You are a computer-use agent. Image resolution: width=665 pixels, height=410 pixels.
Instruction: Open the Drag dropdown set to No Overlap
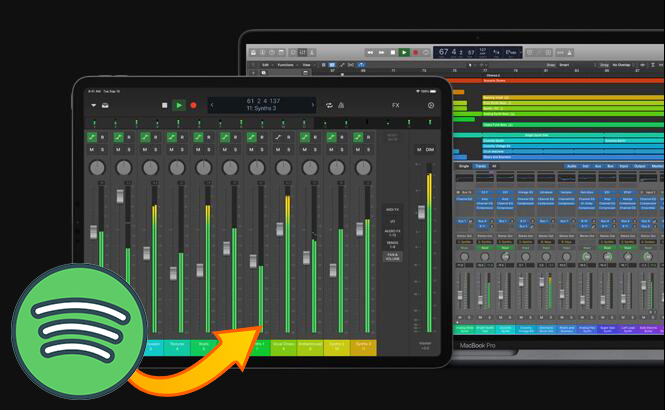point(622,65)
